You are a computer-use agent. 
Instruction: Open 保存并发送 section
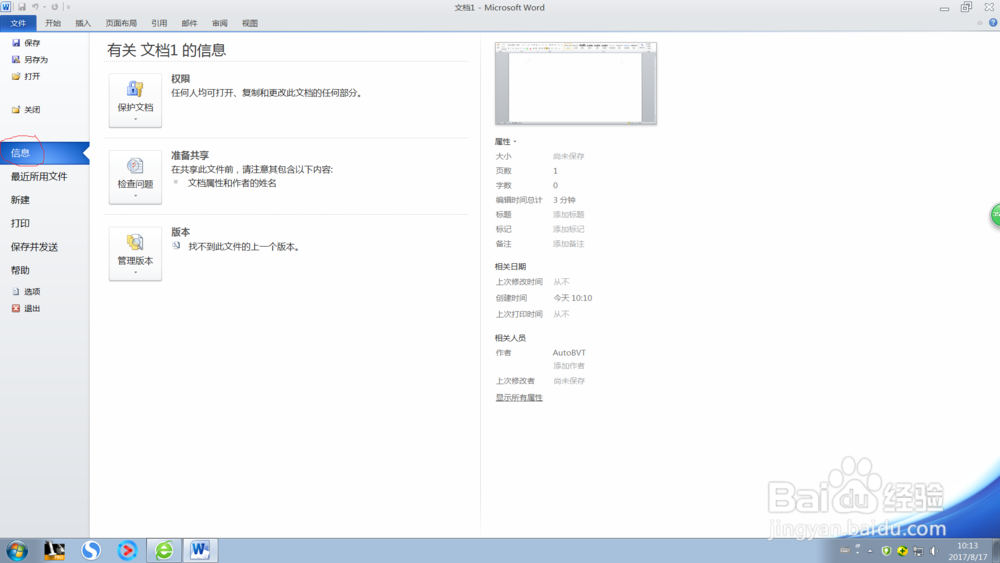coord(34,247)
